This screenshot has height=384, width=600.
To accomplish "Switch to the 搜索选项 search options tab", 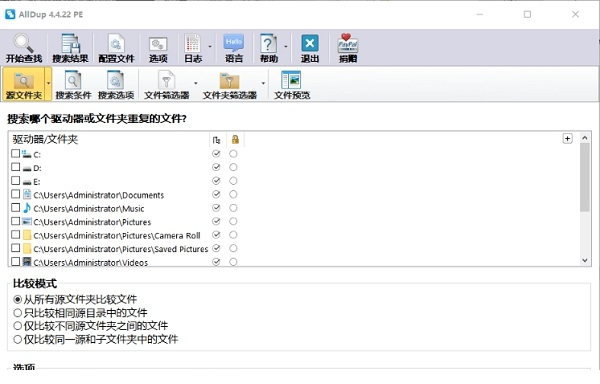I will (x=116, y=84).
